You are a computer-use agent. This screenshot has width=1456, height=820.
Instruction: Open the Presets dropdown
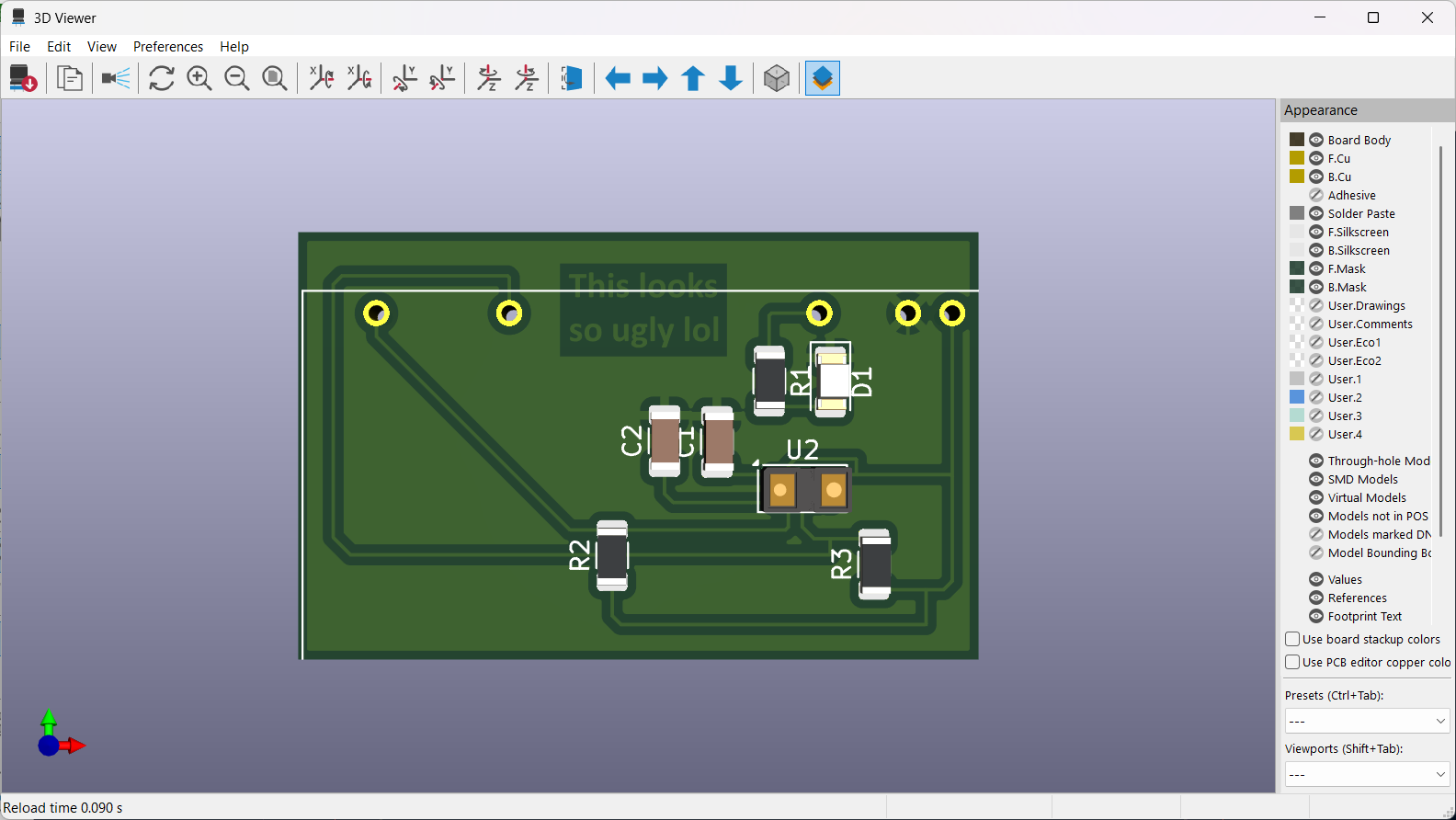[x=1366, y=721]
